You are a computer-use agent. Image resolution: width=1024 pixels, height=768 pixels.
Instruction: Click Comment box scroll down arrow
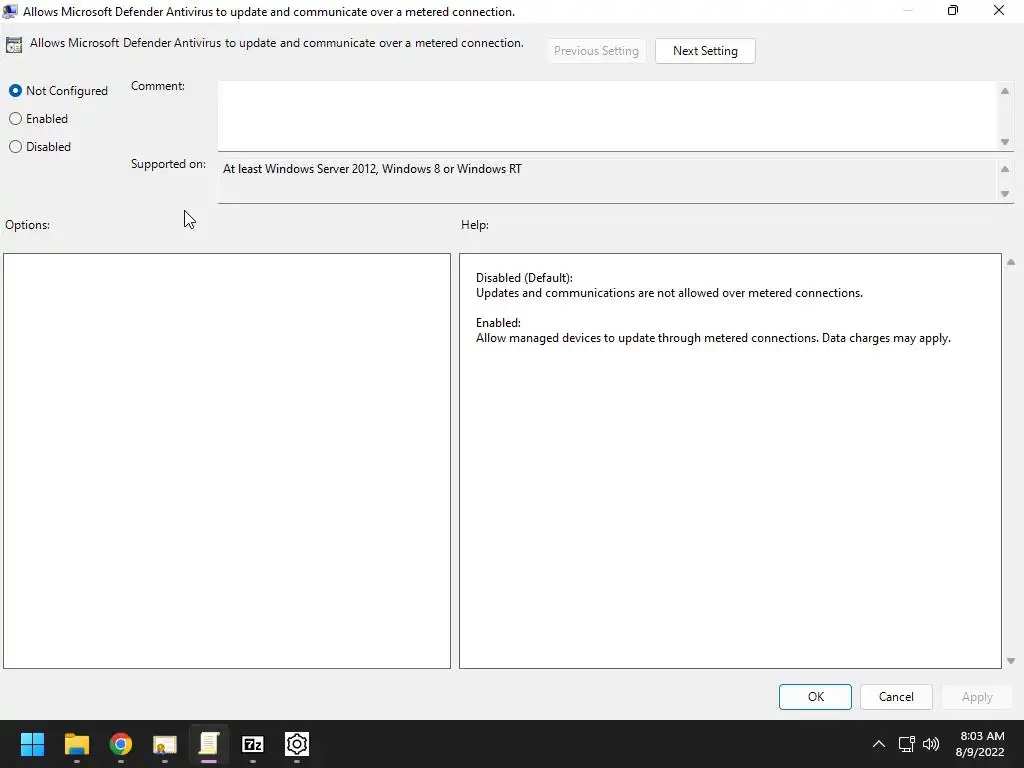(1005, 142)
